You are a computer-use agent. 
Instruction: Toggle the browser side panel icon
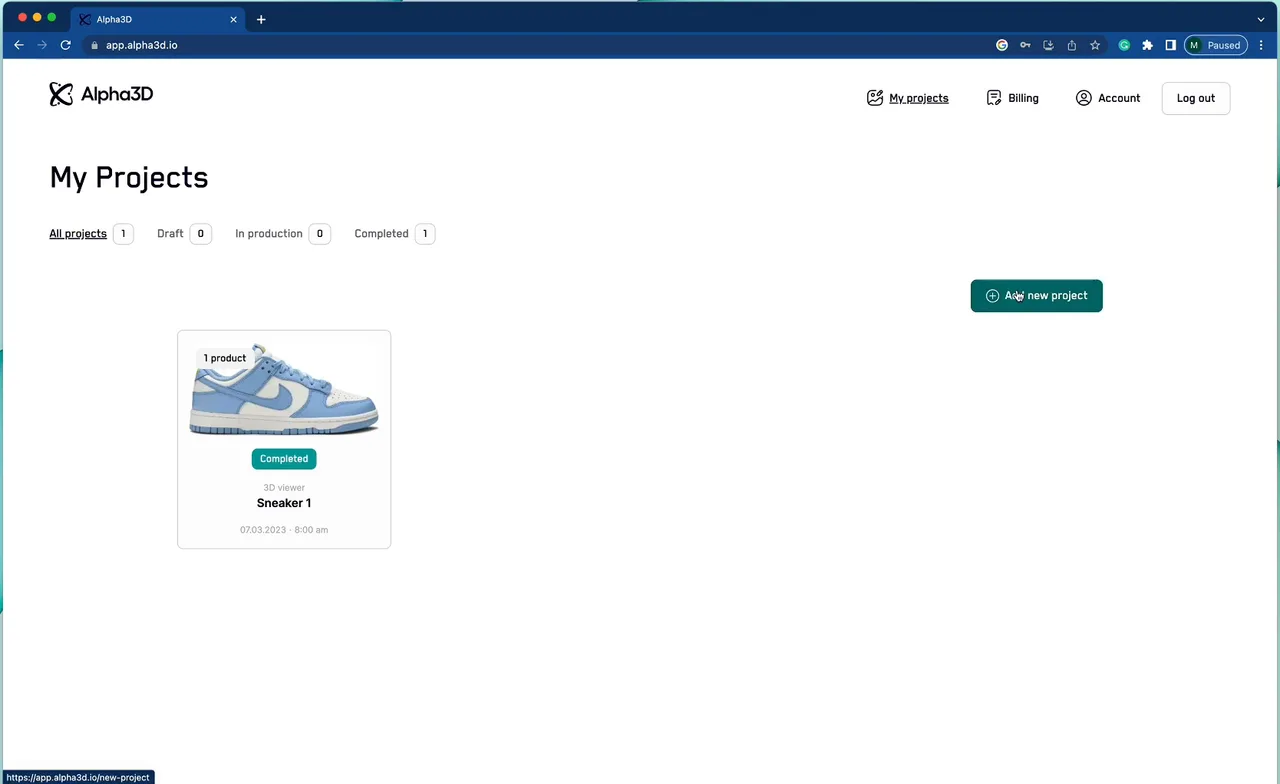[1170, 45]
